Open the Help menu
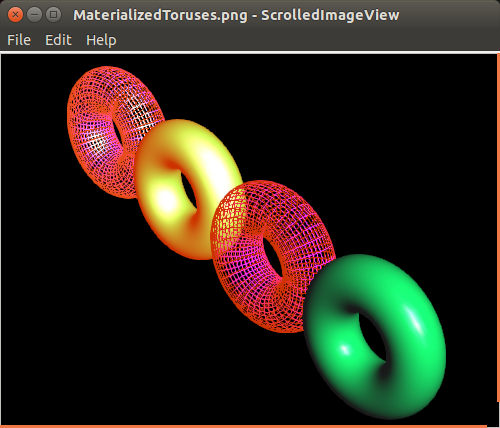The height and width of the screenshot is (428, 500). click(101, 41)
